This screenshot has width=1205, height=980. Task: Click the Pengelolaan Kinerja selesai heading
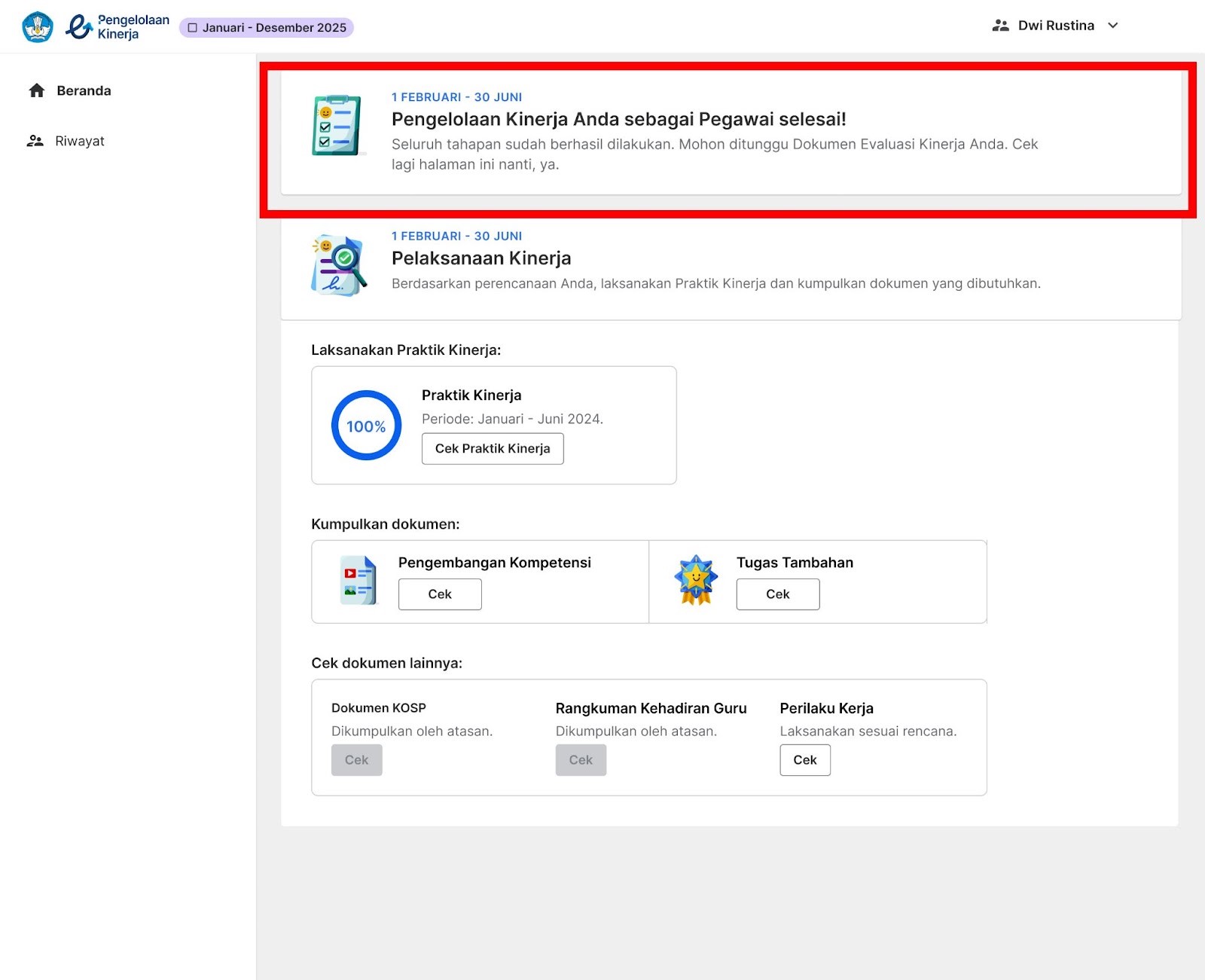tap(618, 119)
